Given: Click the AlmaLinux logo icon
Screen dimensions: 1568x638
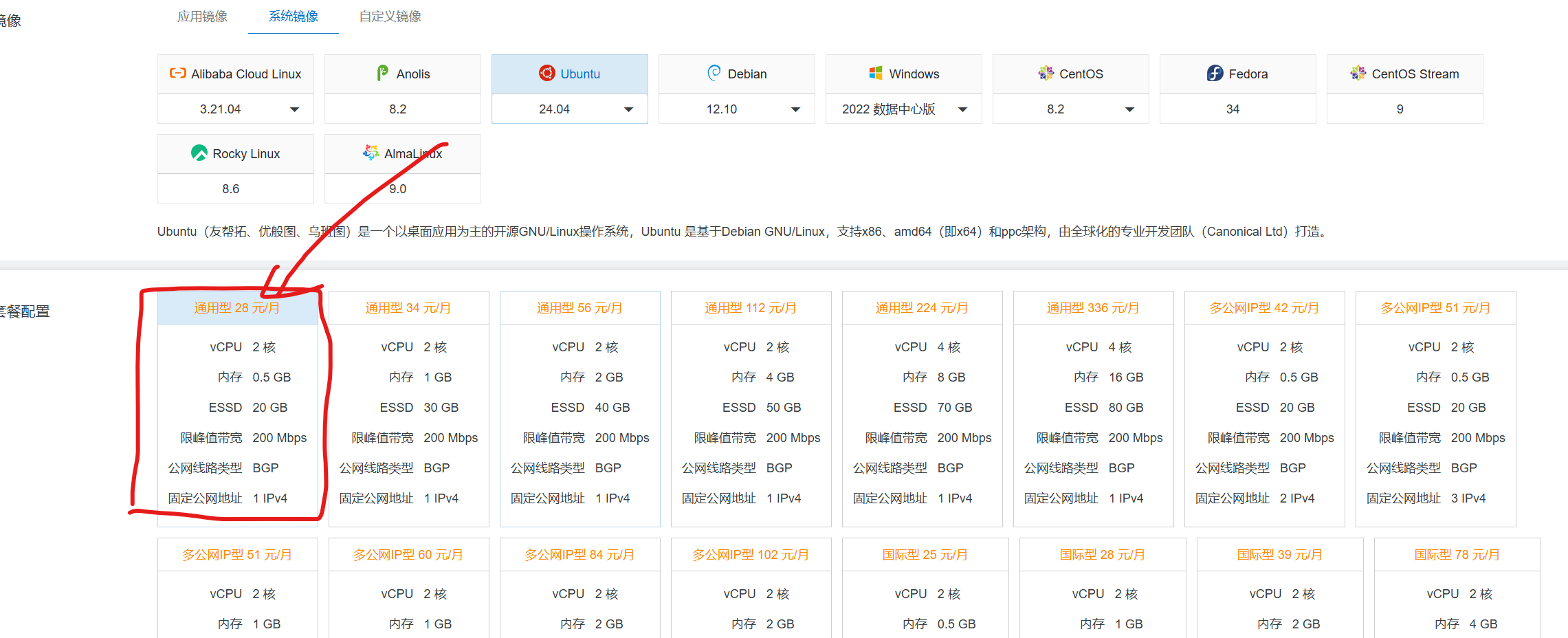Looking at the screenshot, I should click(x=371, y=153).
